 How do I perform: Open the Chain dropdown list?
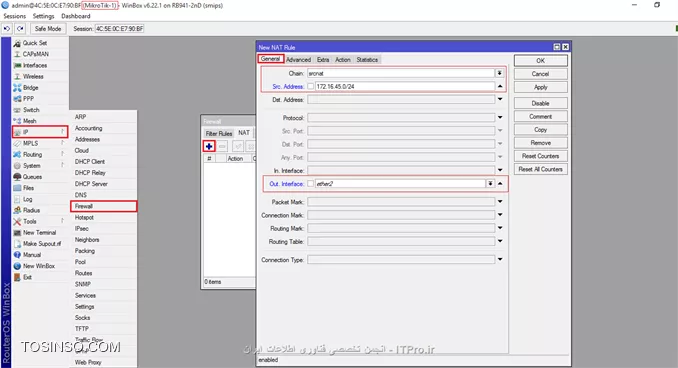click(x=499, y=73)
